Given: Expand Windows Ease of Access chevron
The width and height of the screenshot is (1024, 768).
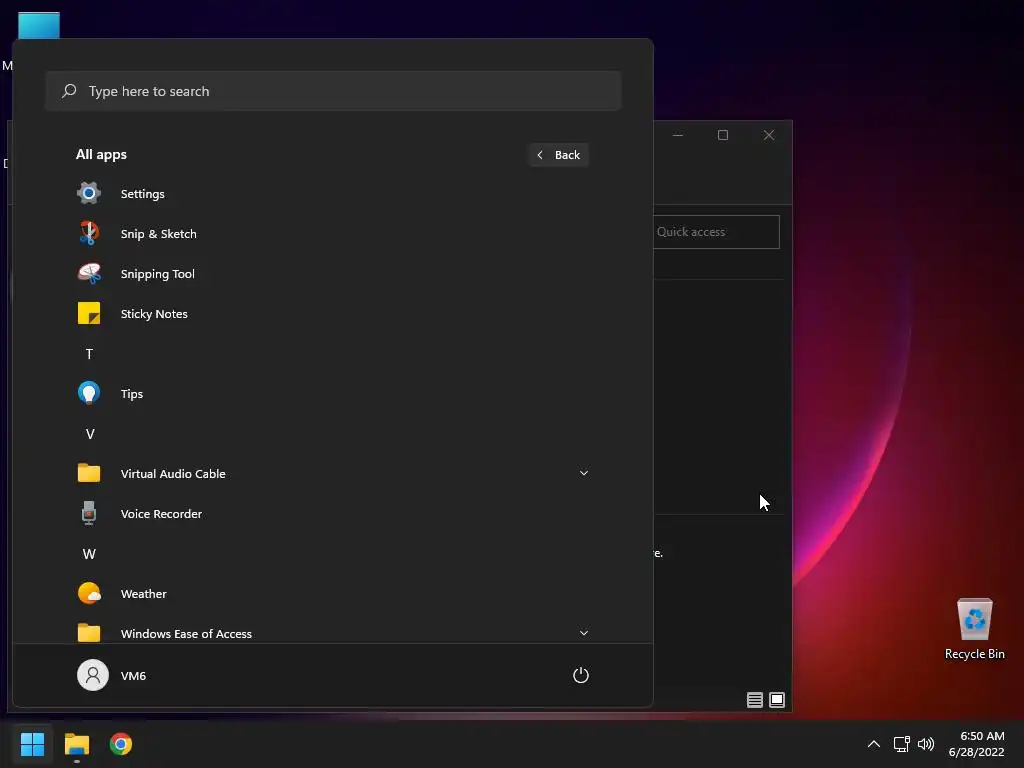Looking at the screenshot, I should click(x=584, y=633).
